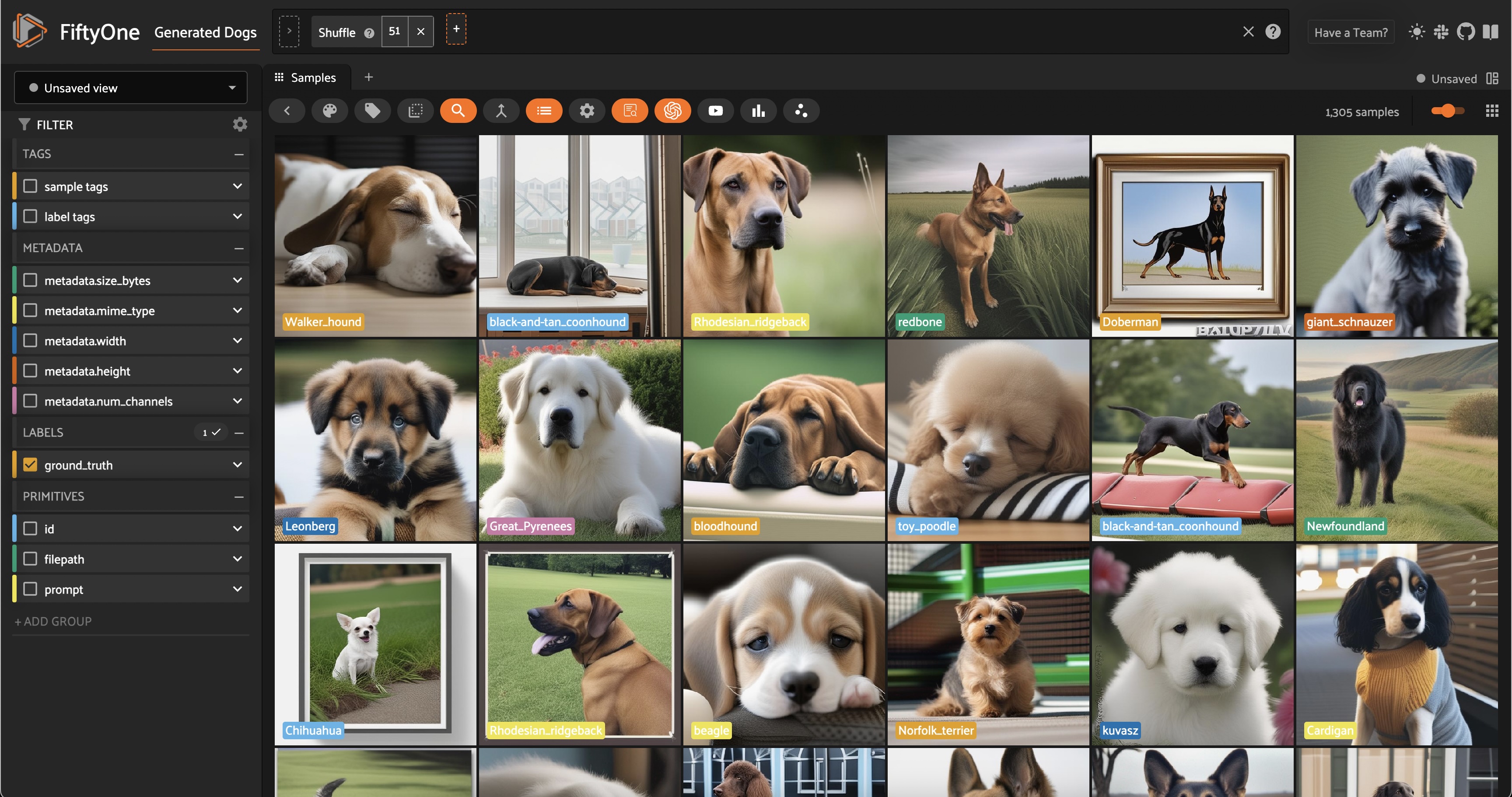This screenshot has width=1512, height=797.
Task: Uncheck the ground_truth checkbox
Action: [x=30, y=464]
